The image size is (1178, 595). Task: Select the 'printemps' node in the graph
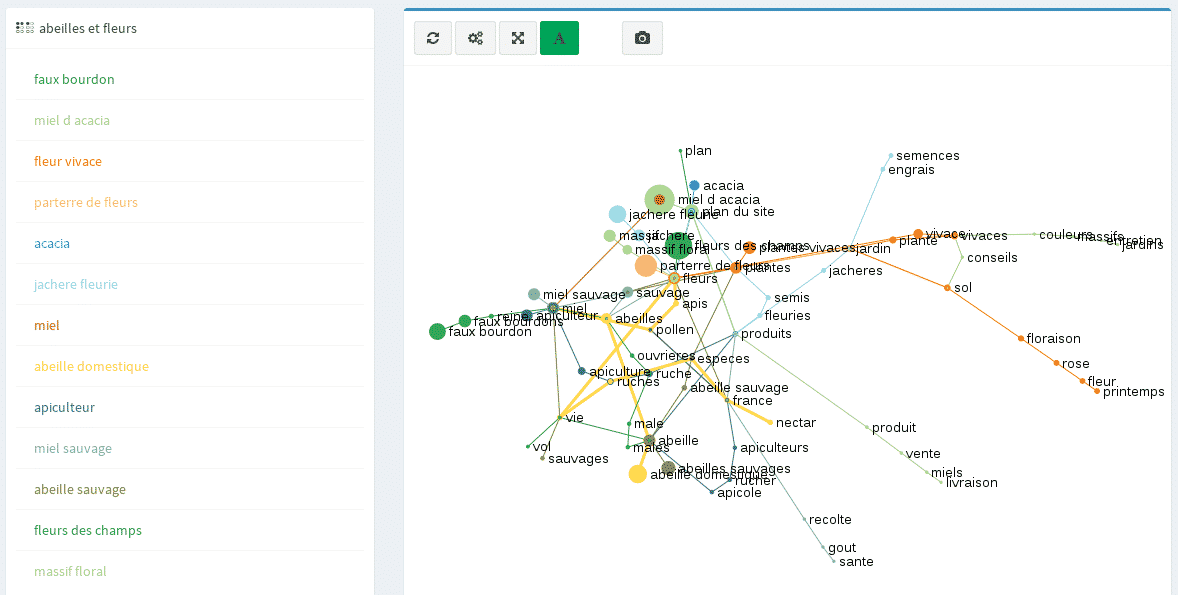click(x=1098, y=391)
